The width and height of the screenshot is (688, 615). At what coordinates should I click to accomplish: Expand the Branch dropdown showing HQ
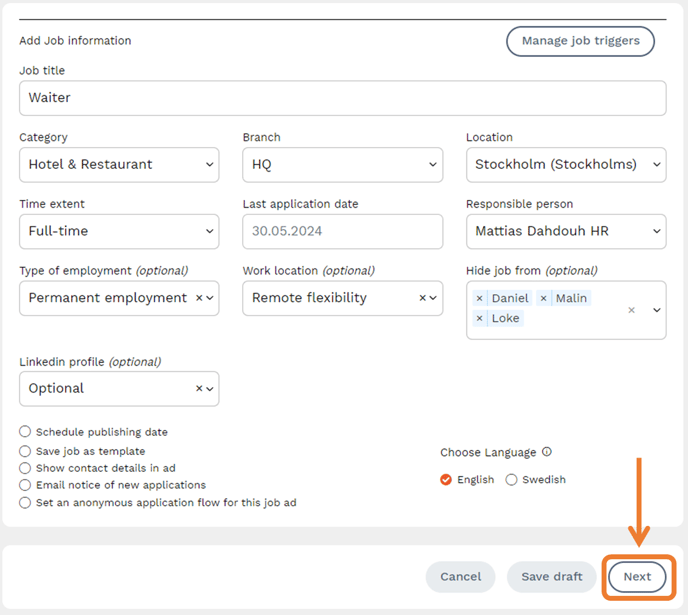(x=342, y=164)
